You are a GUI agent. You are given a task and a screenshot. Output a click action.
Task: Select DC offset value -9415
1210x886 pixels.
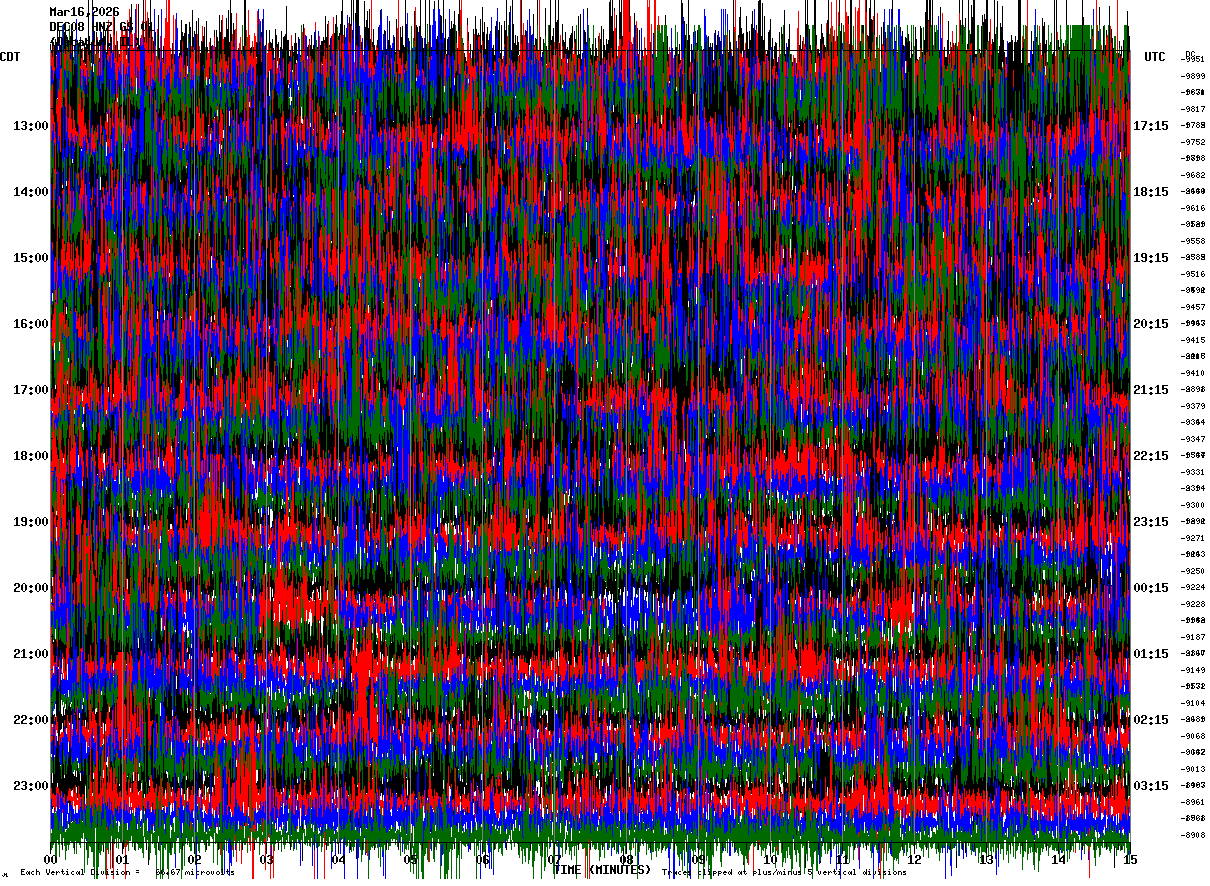point(1195,340)
